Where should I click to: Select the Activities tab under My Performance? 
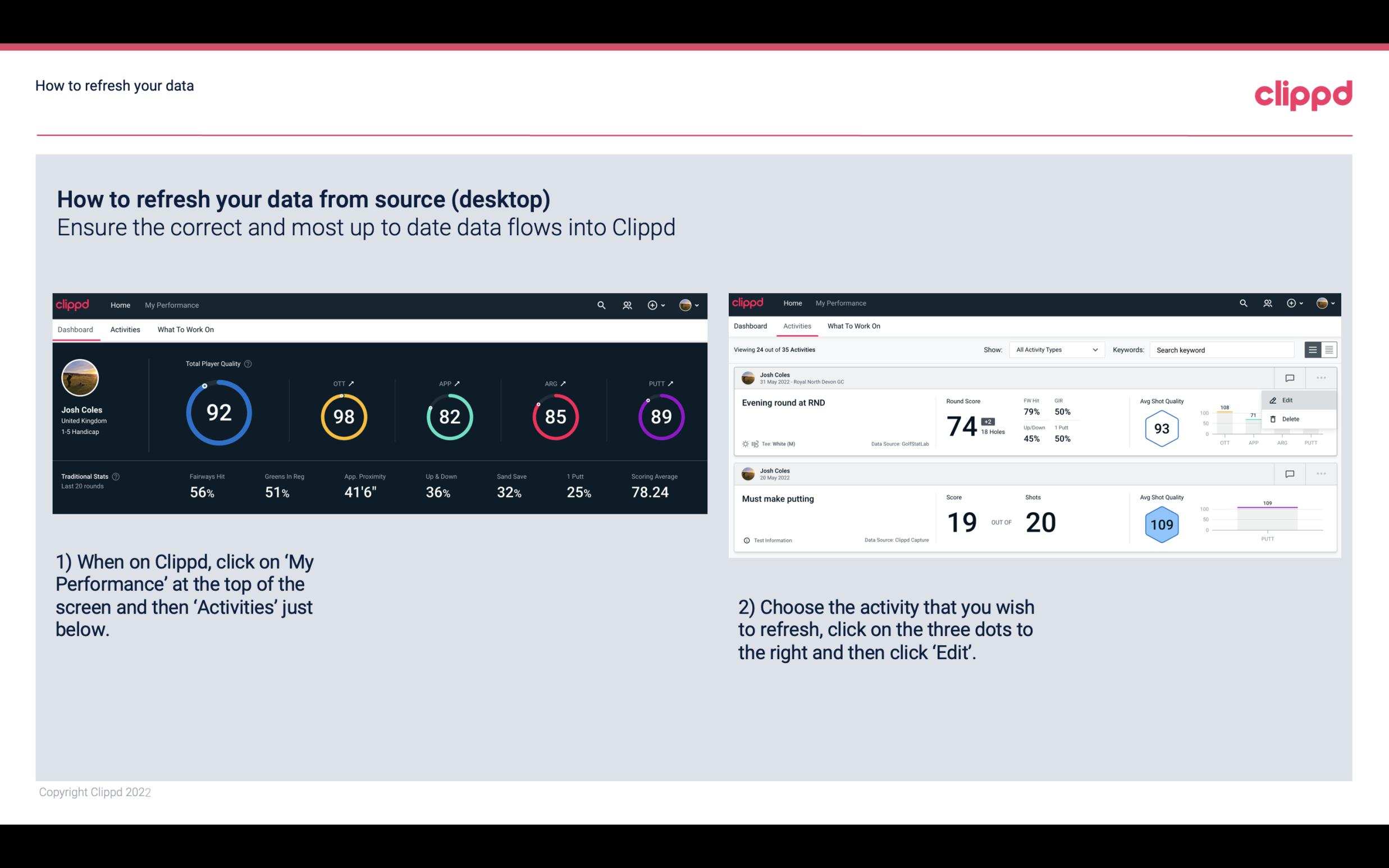(125, 328)
